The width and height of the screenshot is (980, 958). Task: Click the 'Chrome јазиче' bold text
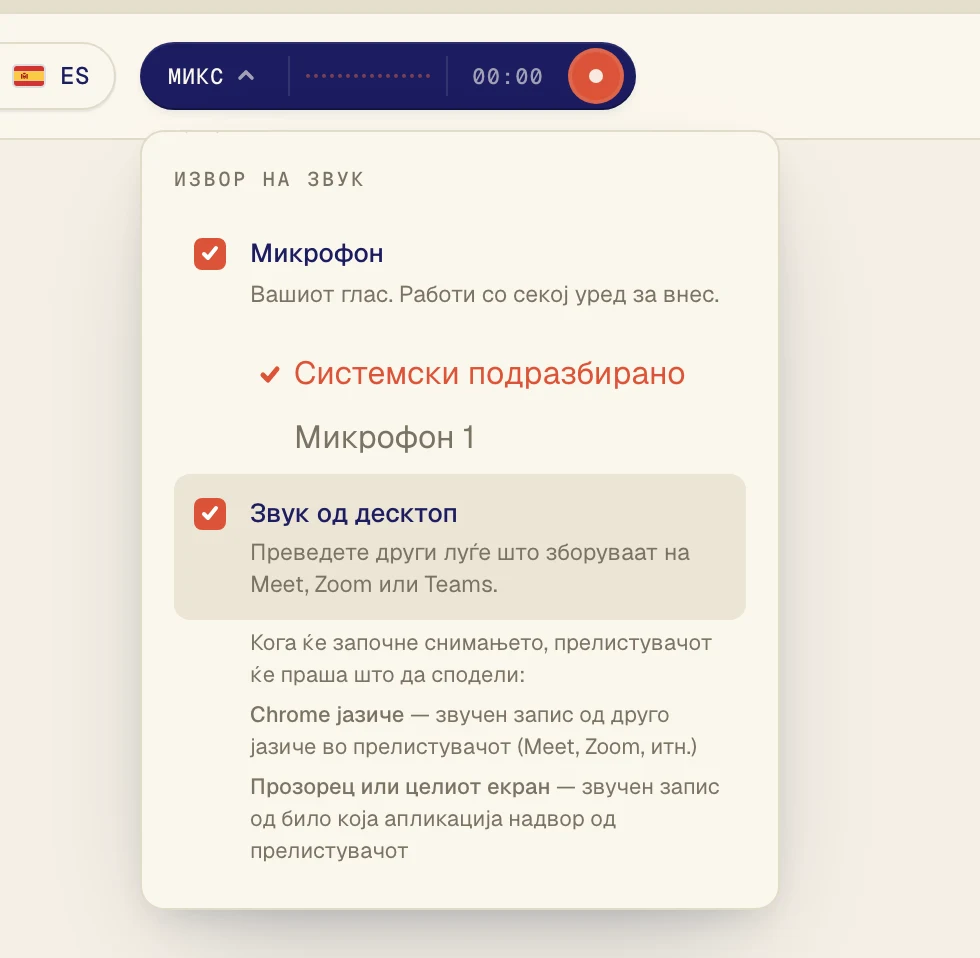pyautogui.click(x=327, y=715)
